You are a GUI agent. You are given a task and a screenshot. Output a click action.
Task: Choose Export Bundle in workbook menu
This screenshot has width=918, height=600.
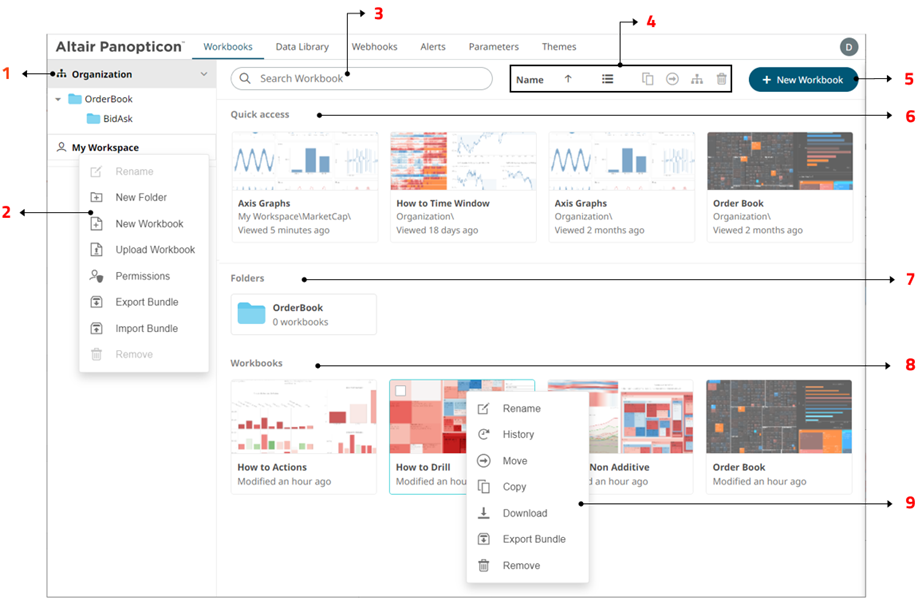[x=534, y=539]
